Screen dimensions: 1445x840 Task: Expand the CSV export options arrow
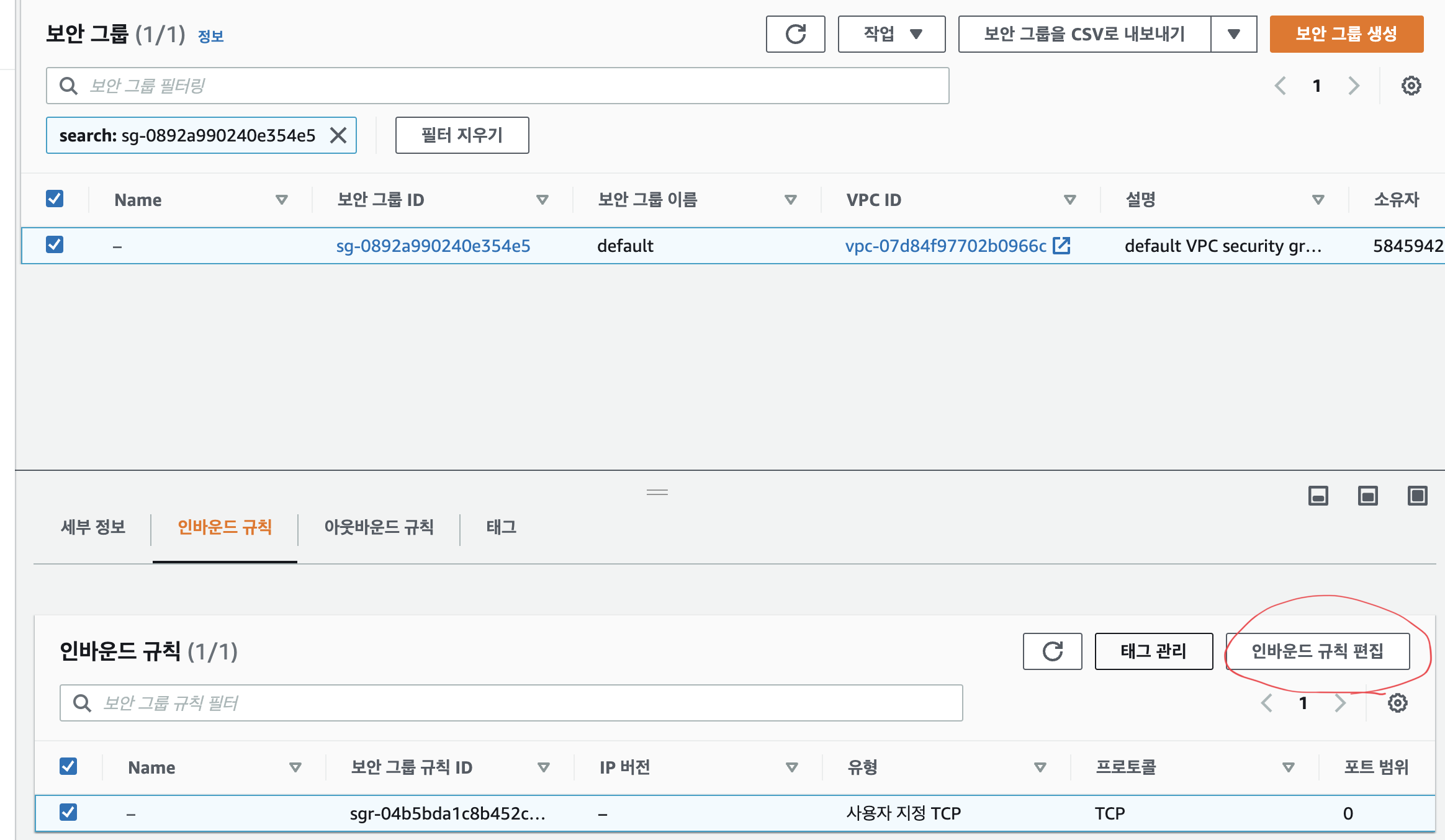pyautogui.click(x=1233, y=34)
